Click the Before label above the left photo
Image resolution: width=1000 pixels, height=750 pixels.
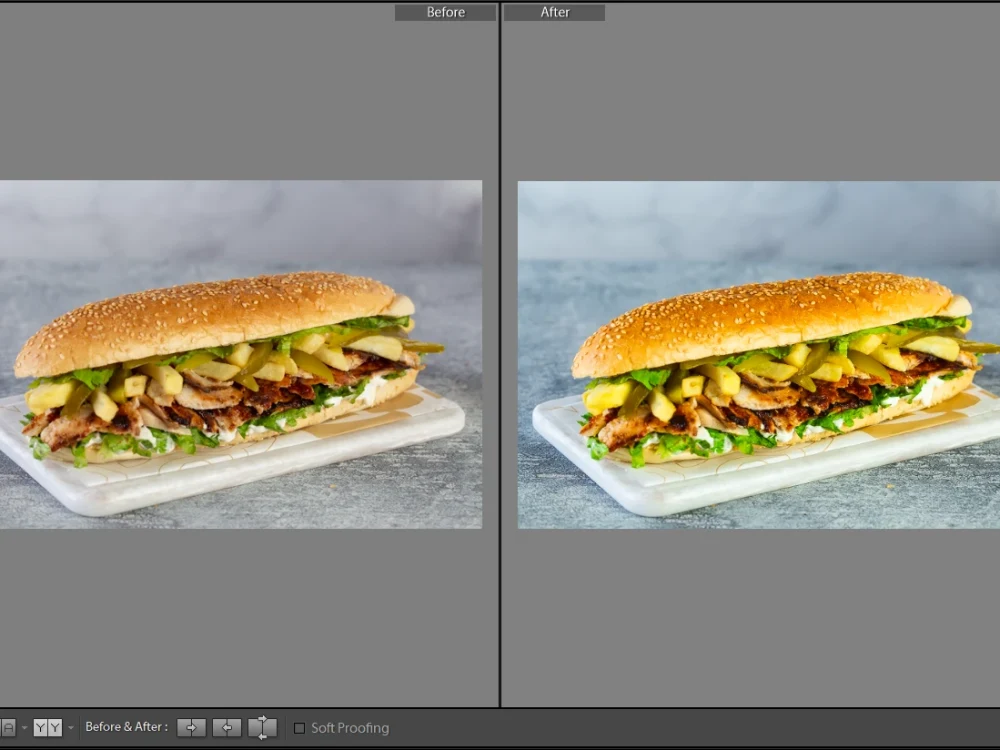tap(445, 12)
